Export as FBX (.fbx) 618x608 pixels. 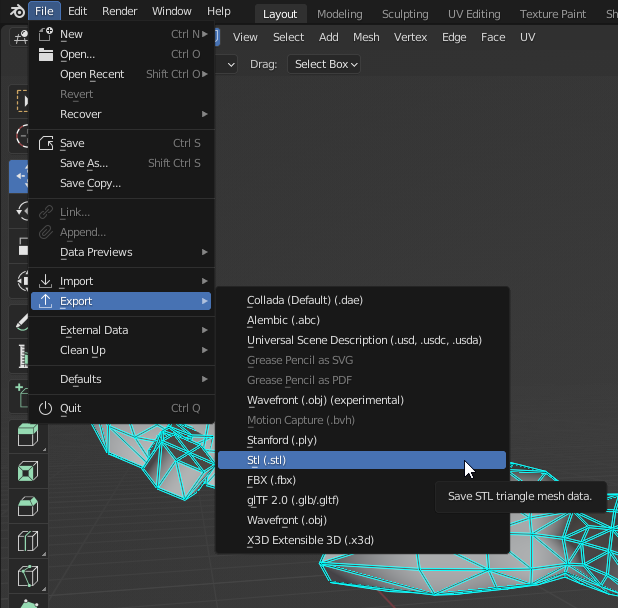362,480
